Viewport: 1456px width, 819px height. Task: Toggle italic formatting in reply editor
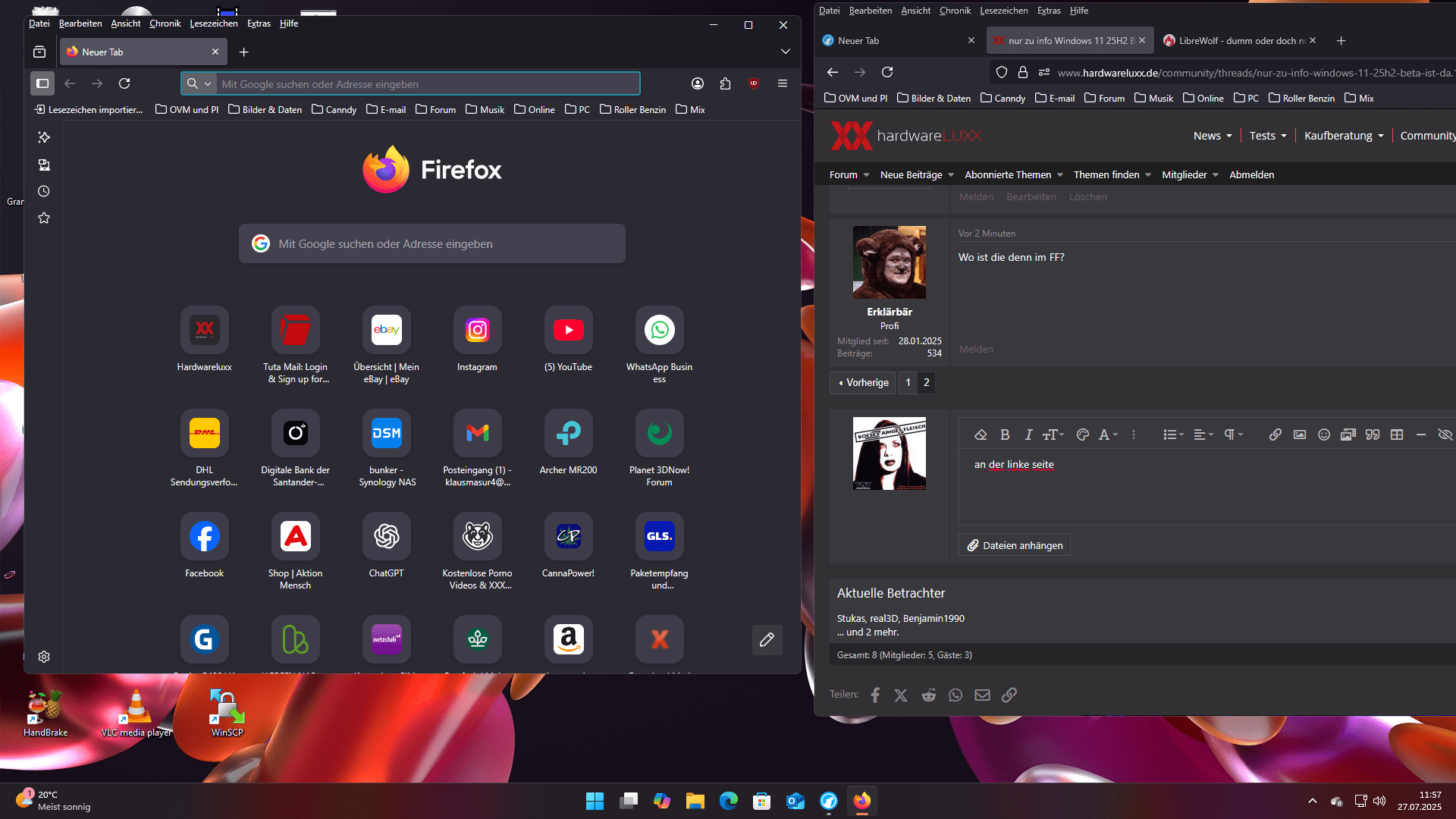point(1028,435)
